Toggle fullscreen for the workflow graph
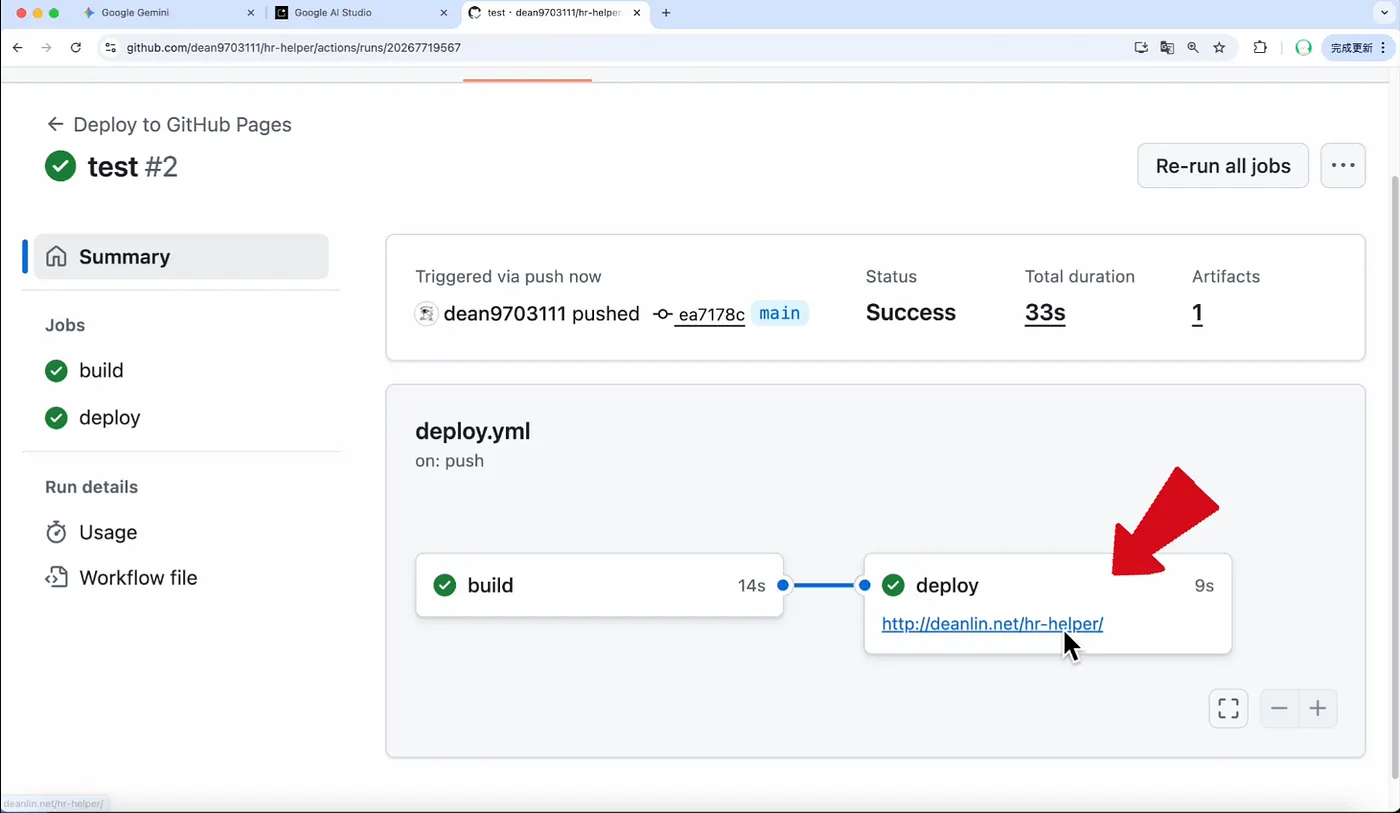Viewport: 1400px width, 813px height. (x=1228, y=709)
